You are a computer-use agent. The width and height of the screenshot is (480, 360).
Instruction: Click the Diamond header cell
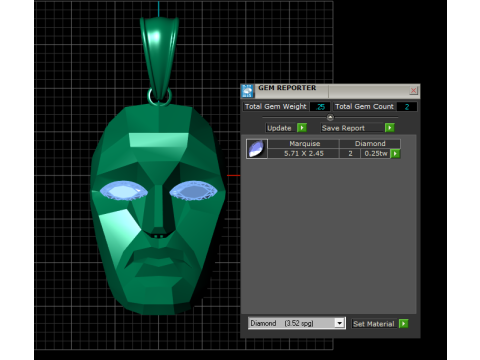370,144
